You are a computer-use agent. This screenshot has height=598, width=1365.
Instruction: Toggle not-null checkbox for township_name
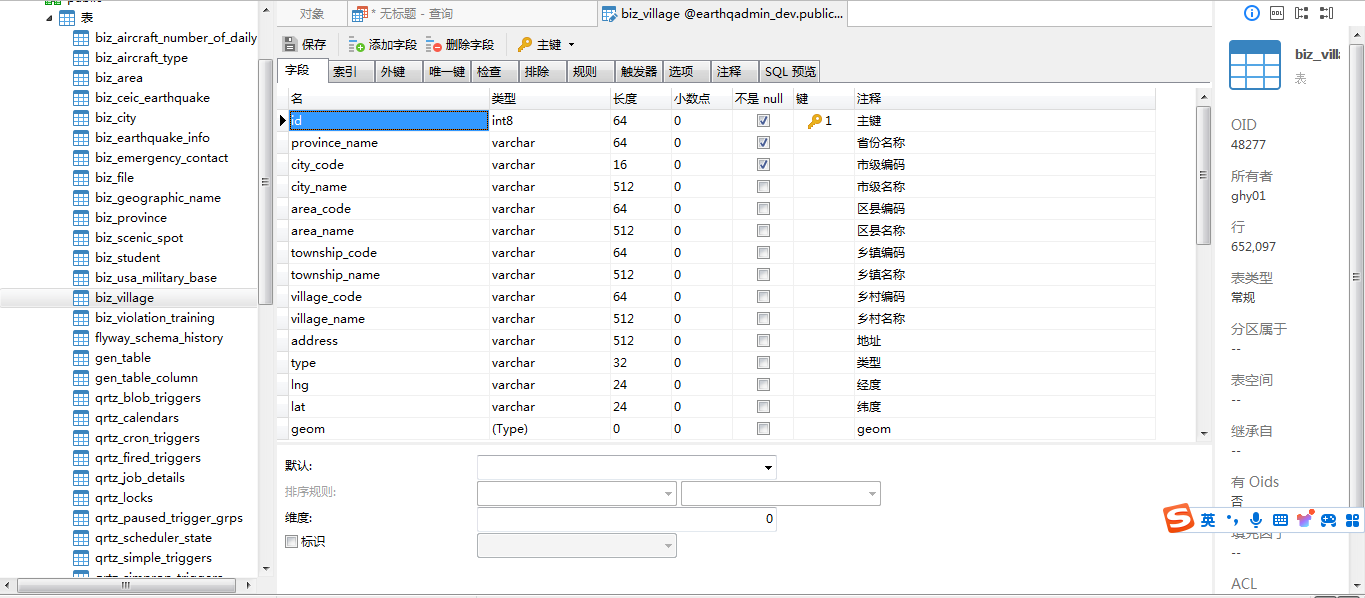763,275
